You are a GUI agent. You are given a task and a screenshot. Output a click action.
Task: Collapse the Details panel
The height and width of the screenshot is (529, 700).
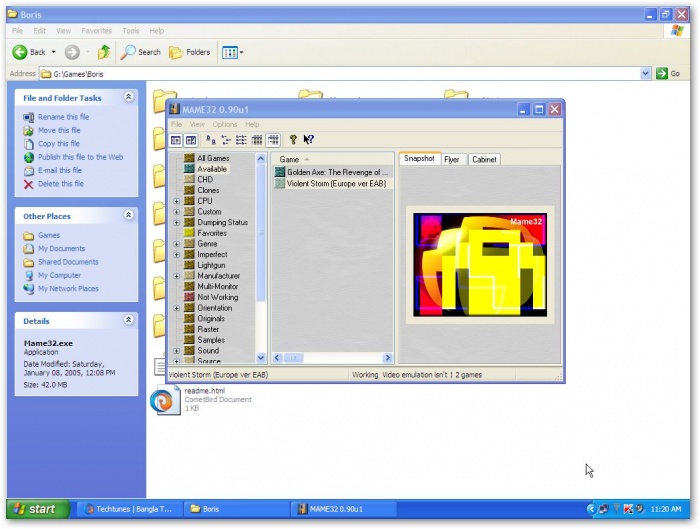click(129, 320)
